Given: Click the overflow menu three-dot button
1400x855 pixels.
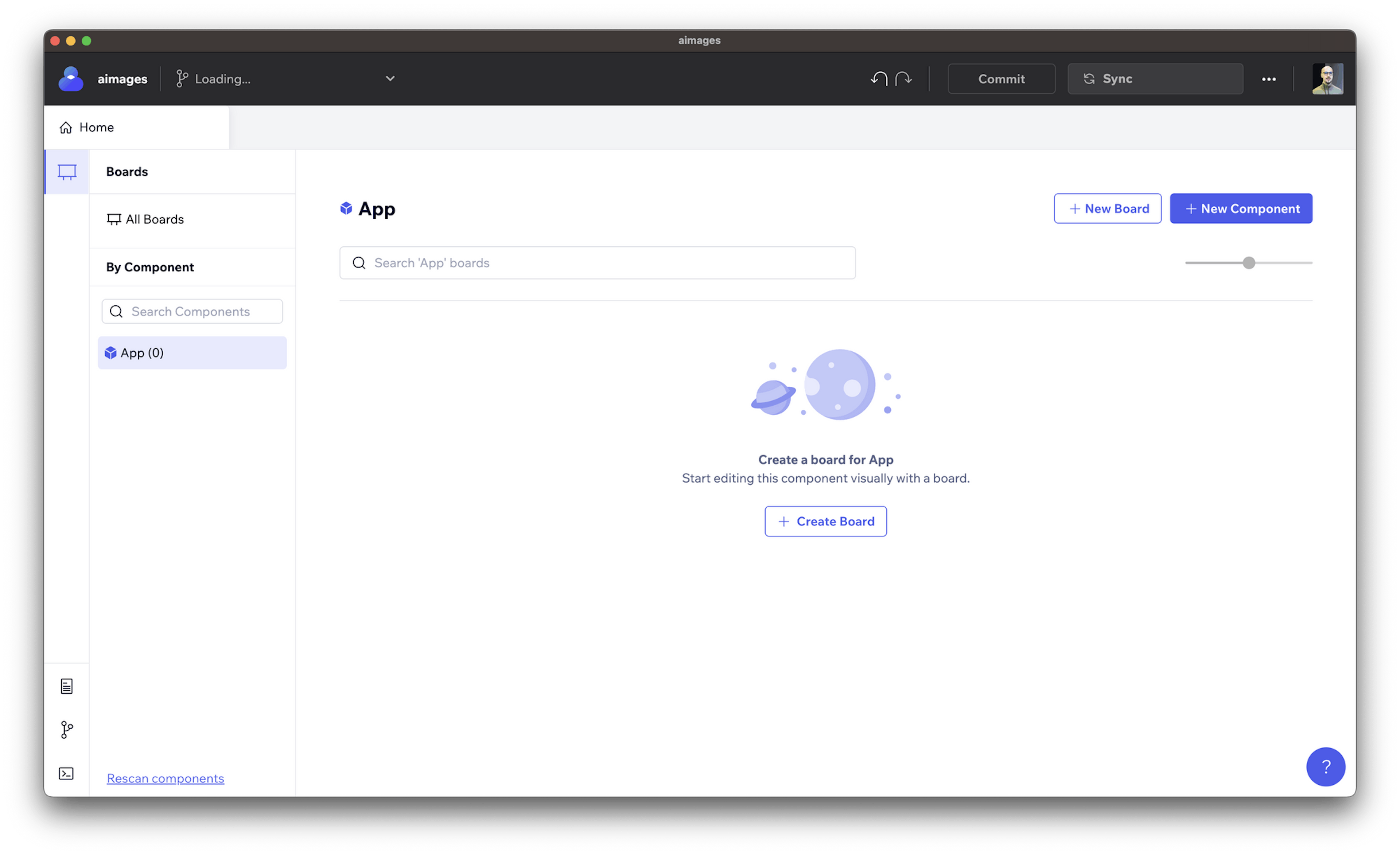Looking at the screenshot, I should tap(1269, 78).
